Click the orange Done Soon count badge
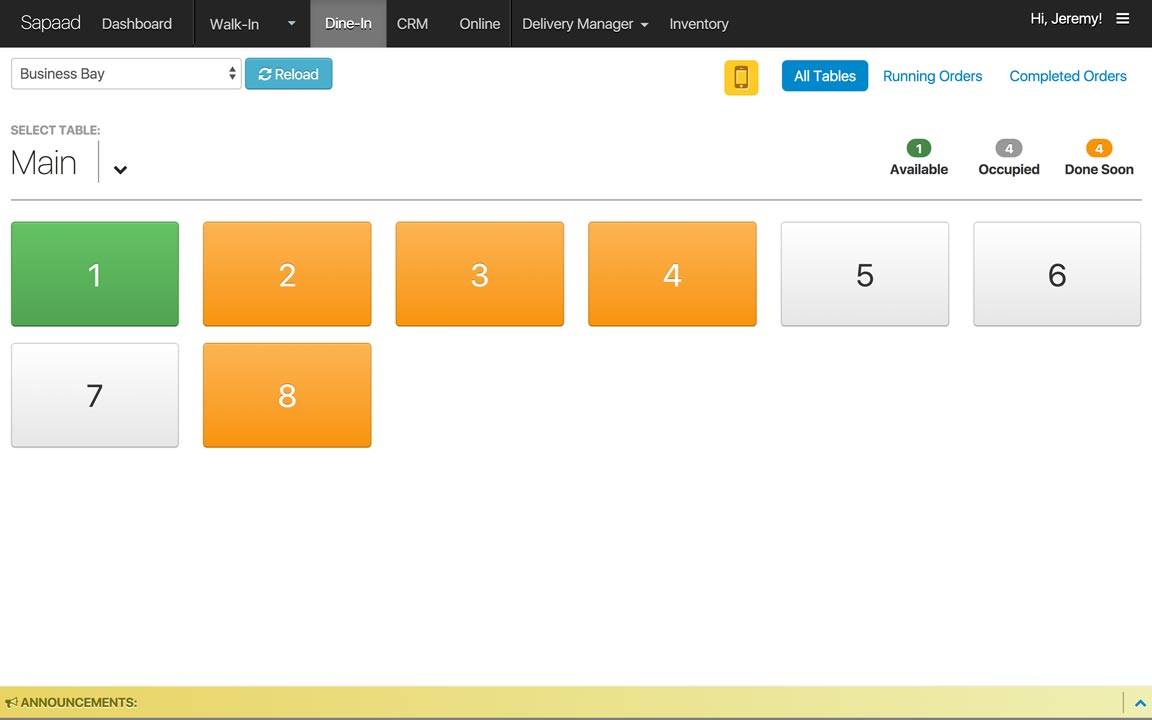This screenshot has height=720, width=1152. tap(1098, 149)
